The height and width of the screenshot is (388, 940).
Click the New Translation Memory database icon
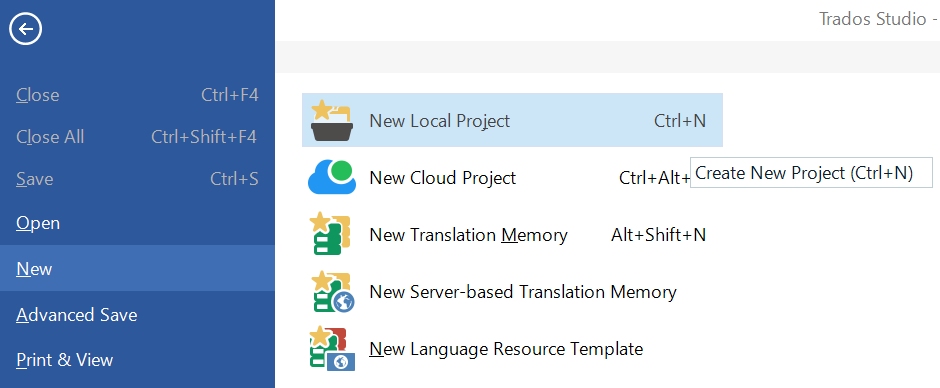coord(329,234)
